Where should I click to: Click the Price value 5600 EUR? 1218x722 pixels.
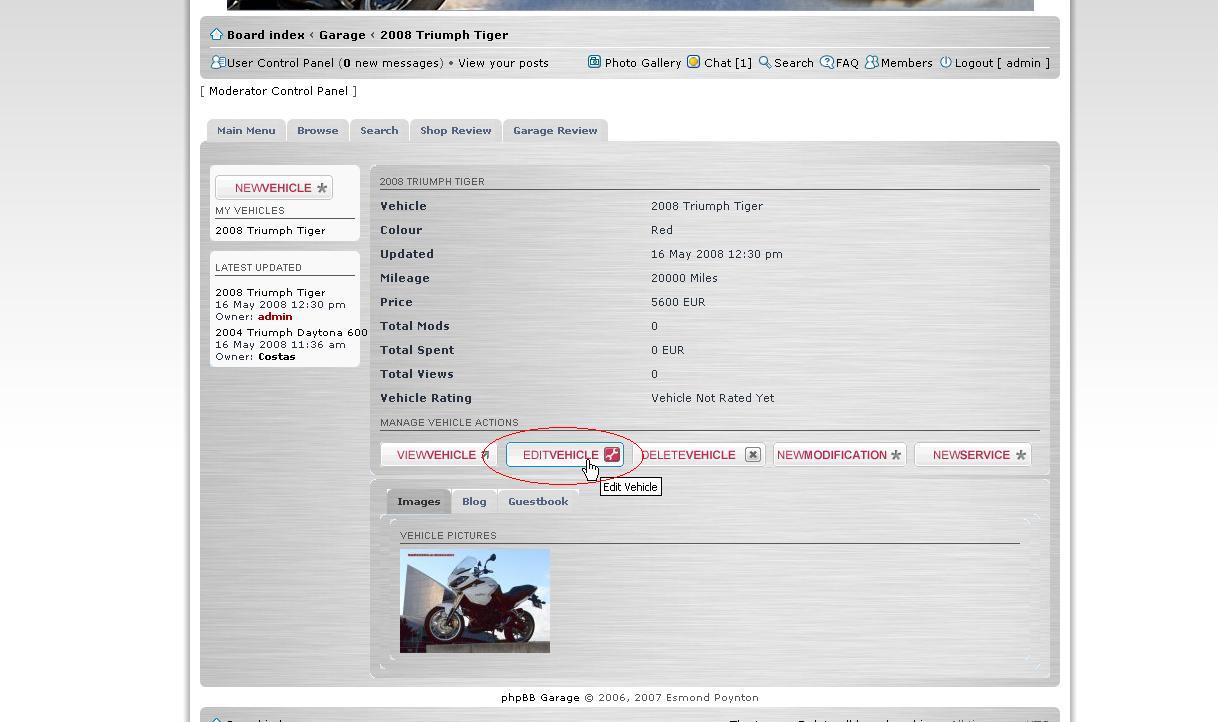[678, 302]
